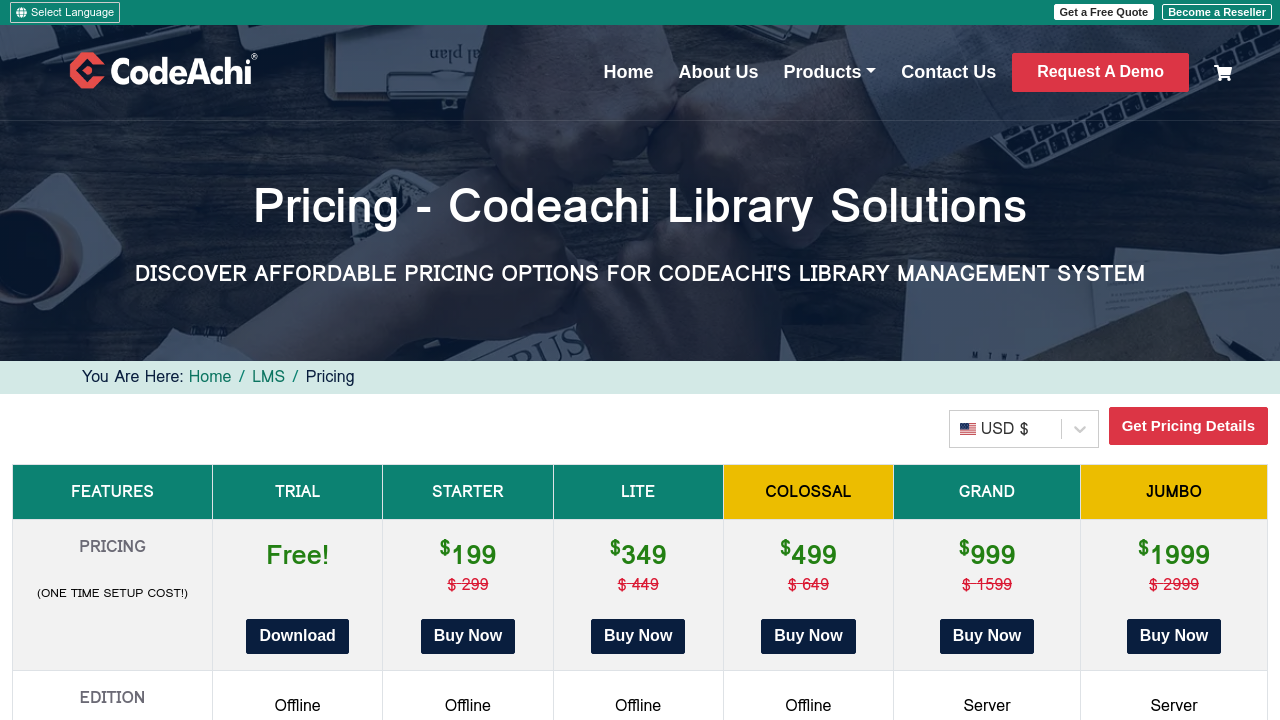Image resolution: width=1280 pixels, height=720 pixels.
Task: Open the shopping cart icon
Action: pyautogui.click(x=1222, y=72)
